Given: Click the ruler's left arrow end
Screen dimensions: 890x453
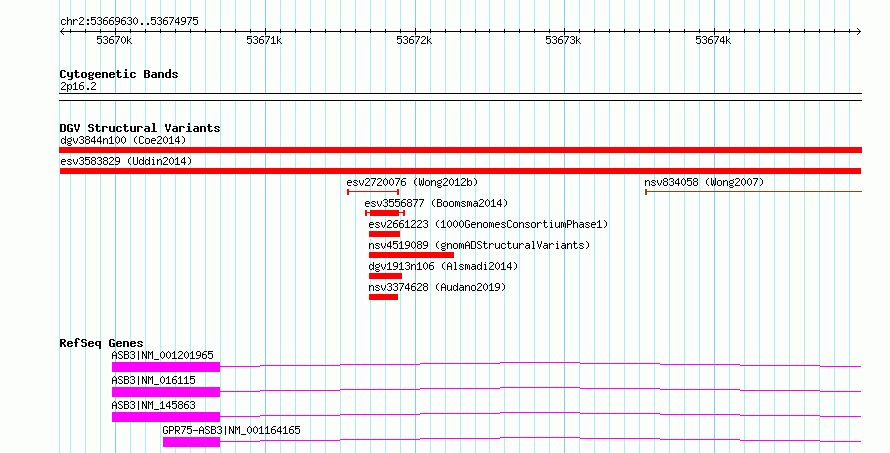Looking at the screenshot, I should click(62, 32).
